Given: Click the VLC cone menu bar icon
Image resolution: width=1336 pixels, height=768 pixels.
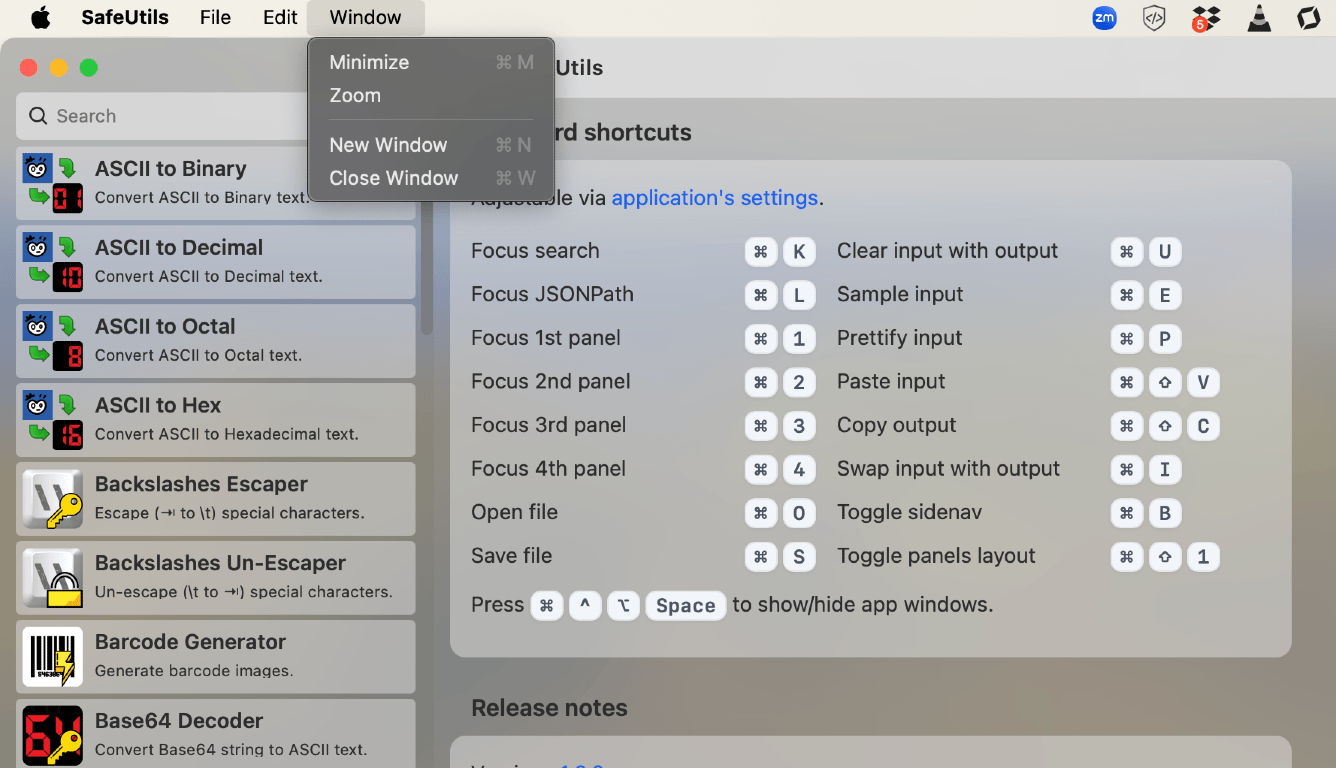Looking at the screenshot, I should pos(1259,18).
